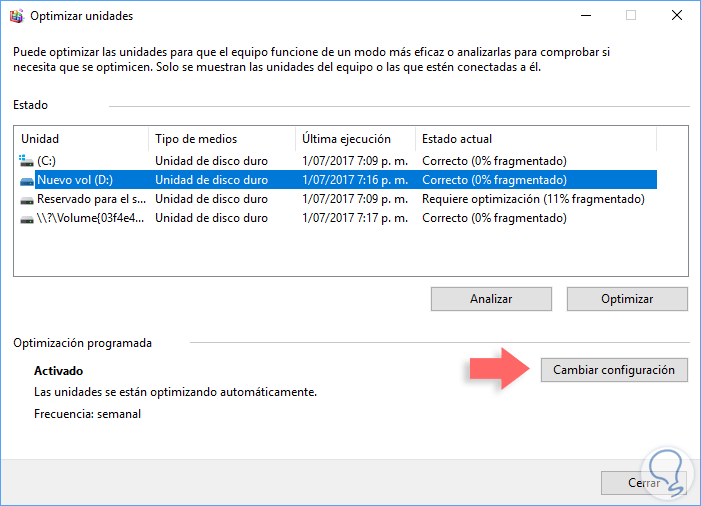Select Reservado para el s... row name

tap(91, 199)
